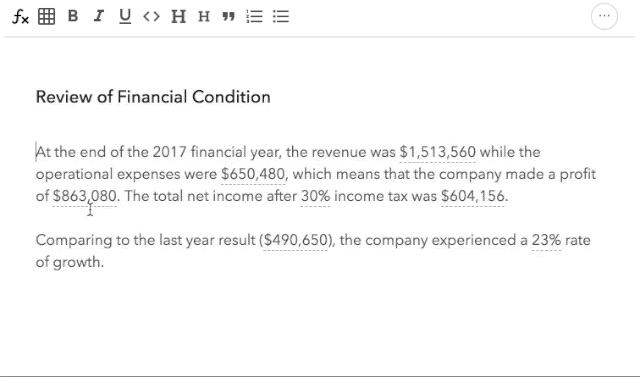This screenshot has width=640, height=377.
Task: Insert a formula with the fx icon
Action: tap(20, 17)
